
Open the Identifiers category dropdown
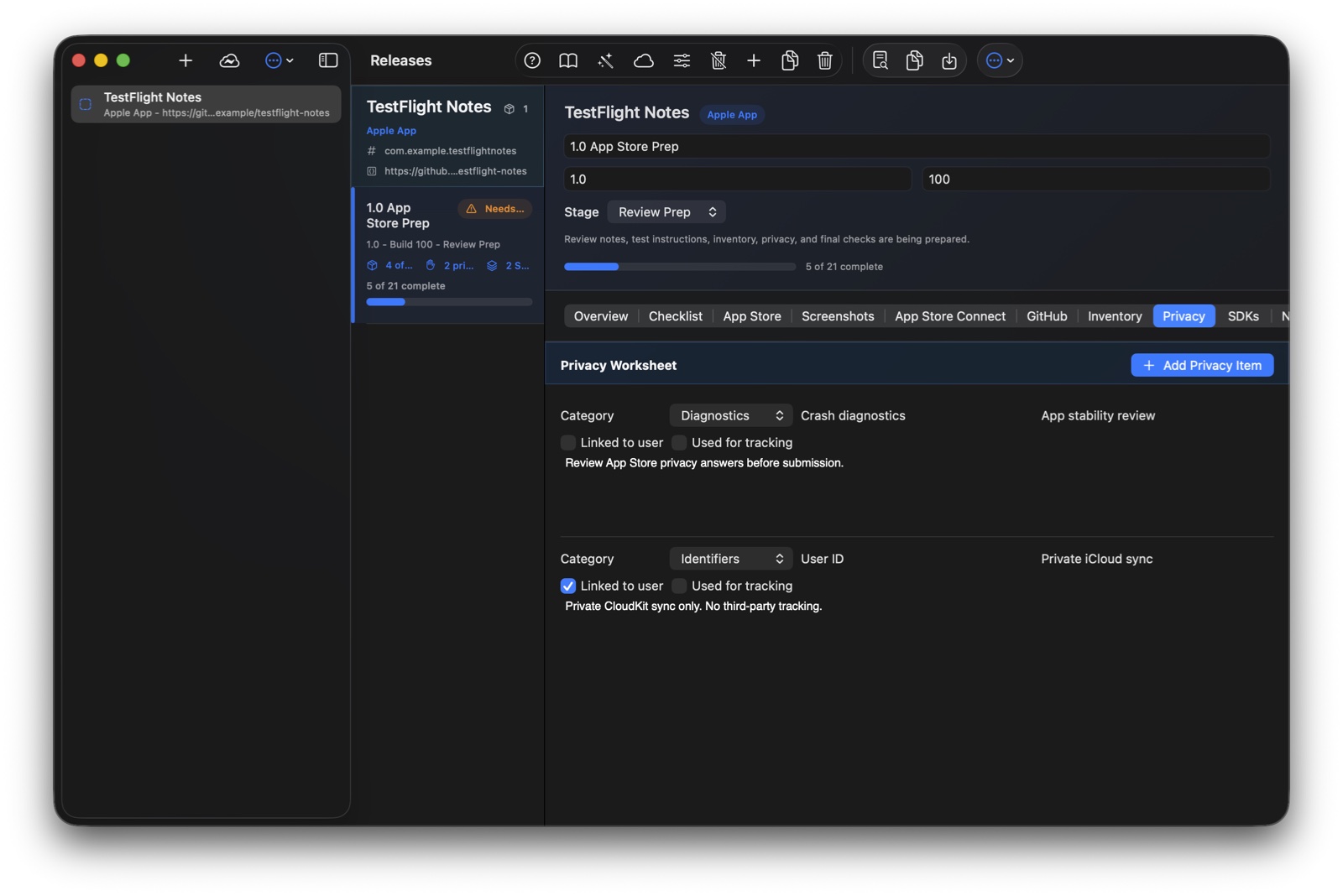(x=731, y=559)
